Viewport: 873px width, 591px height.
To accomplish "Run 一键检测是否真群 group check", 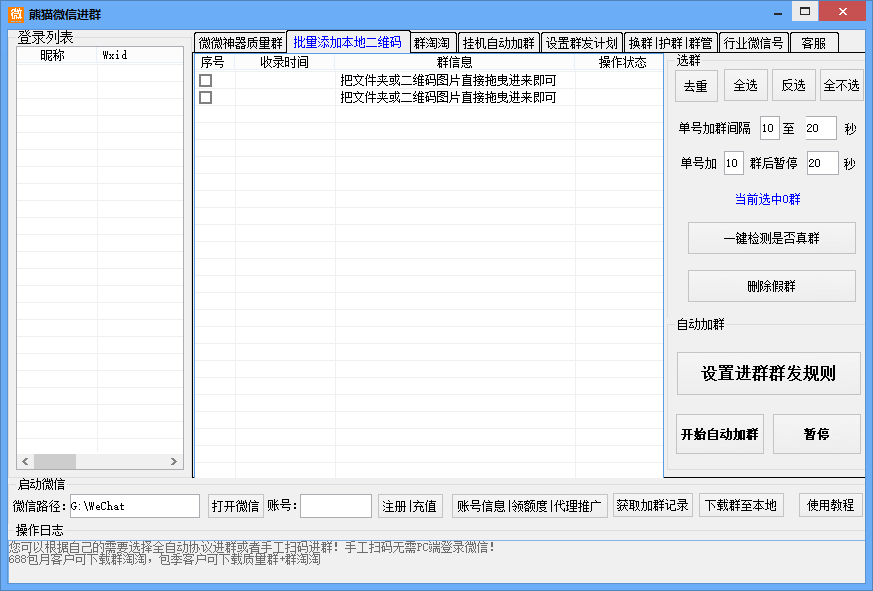I will click(x=771, y=237).
